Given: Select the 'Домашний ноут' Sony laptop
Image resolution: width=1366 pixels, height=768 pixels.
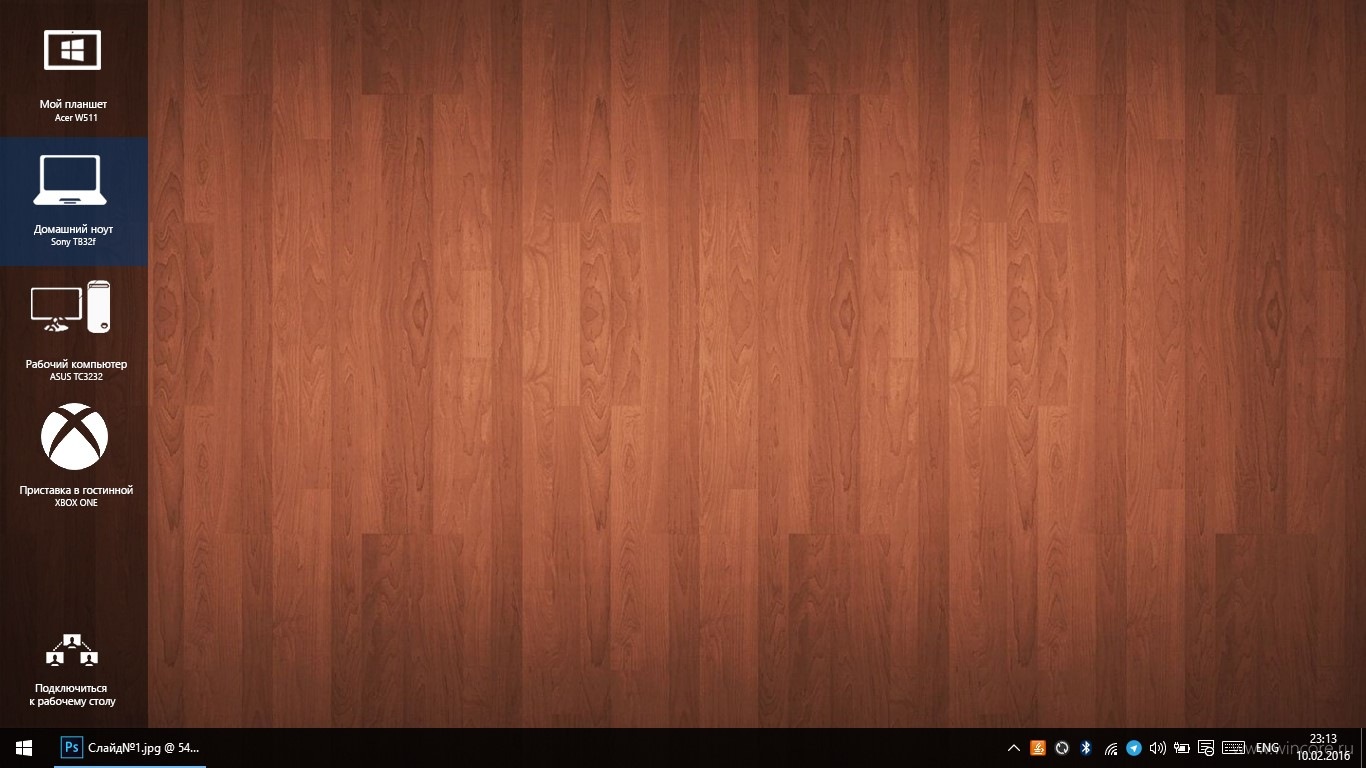Looking at the screenshot, I should [73, 201].
